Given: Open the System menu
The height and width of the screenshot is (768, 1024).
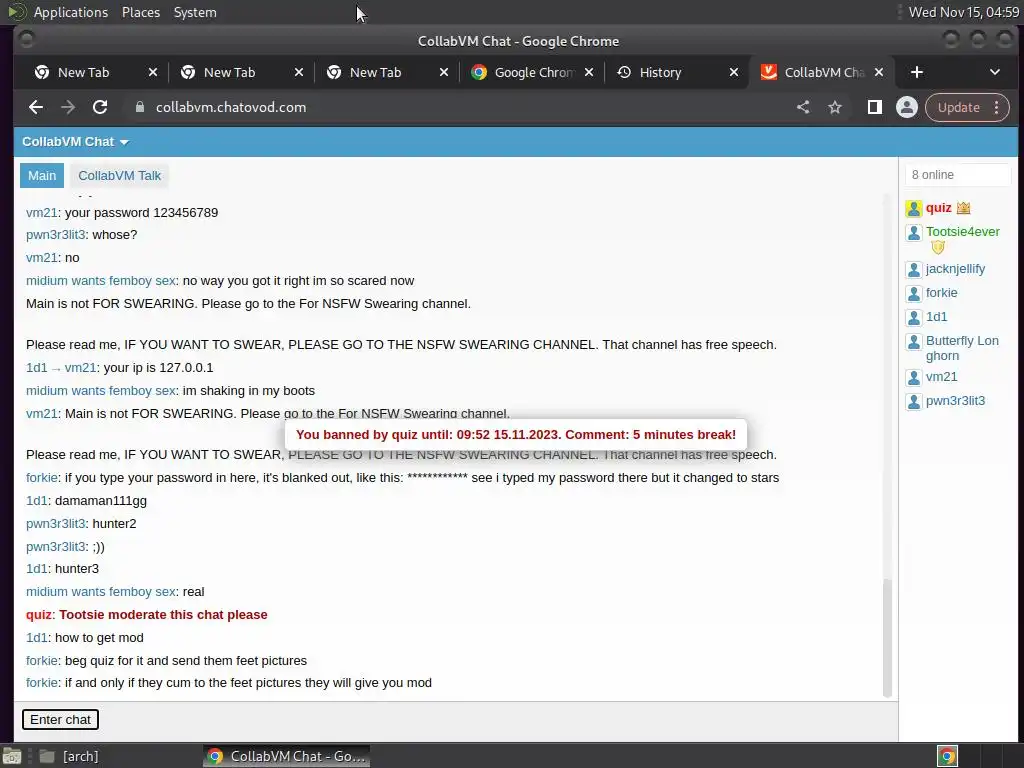Looking at the screenshot, I should 195,12.
